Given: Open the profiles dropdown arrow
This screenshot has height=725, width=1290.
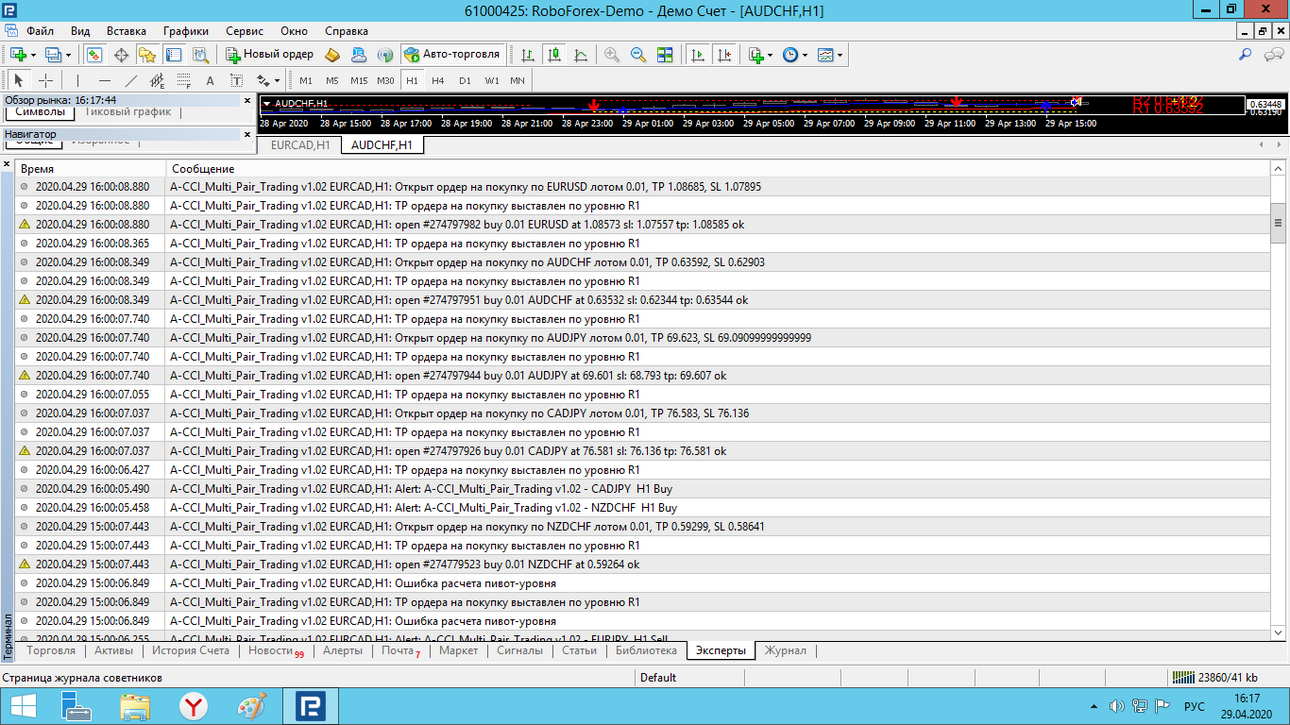Looking at the screenshot, I should coord(68,55).
